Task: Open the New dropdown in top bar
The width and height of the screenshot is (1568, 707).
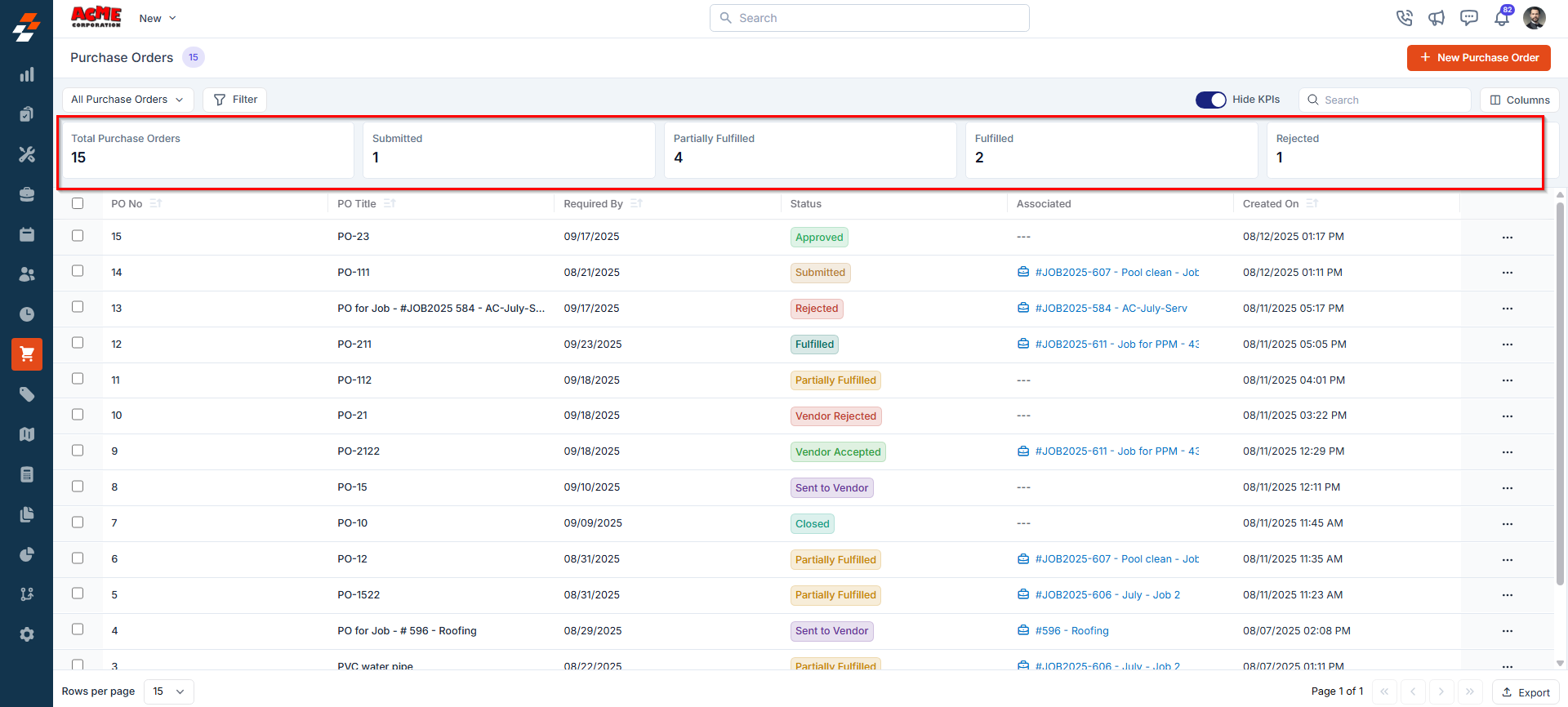Action: click(x=158, y=18)
